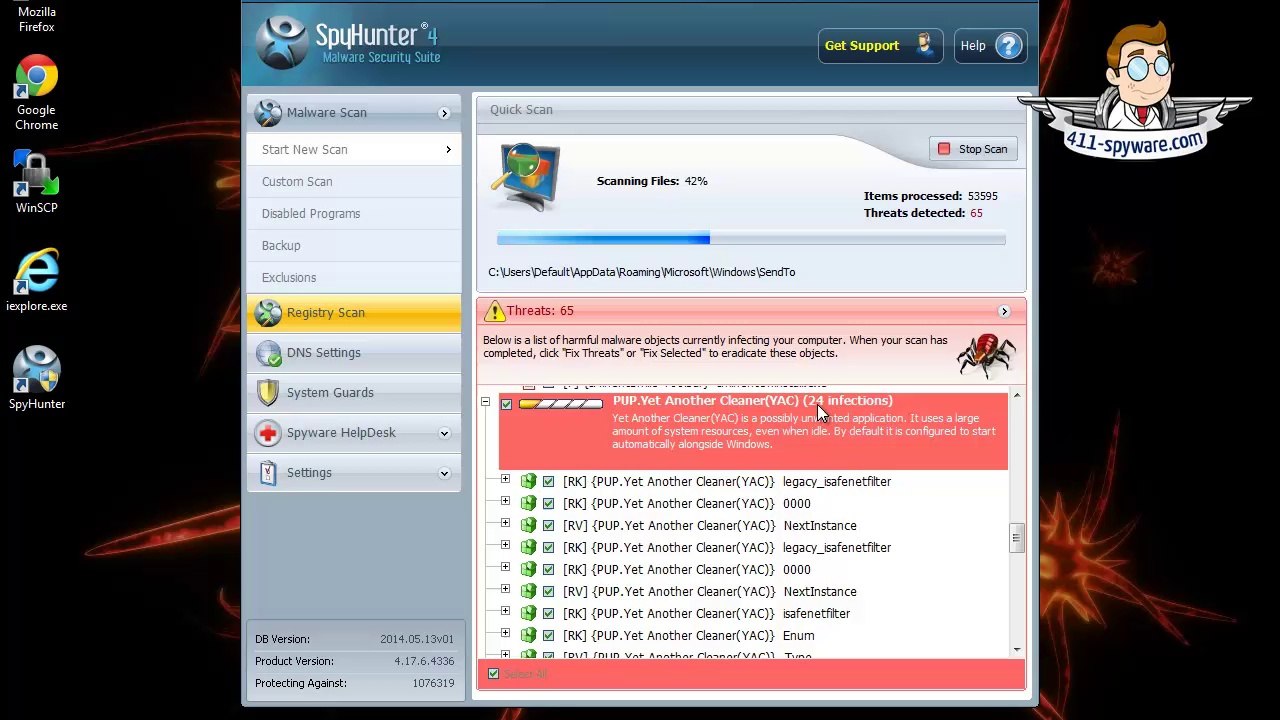Toggle the PUP.Yet Another Cleaner group checkbox

506,404
